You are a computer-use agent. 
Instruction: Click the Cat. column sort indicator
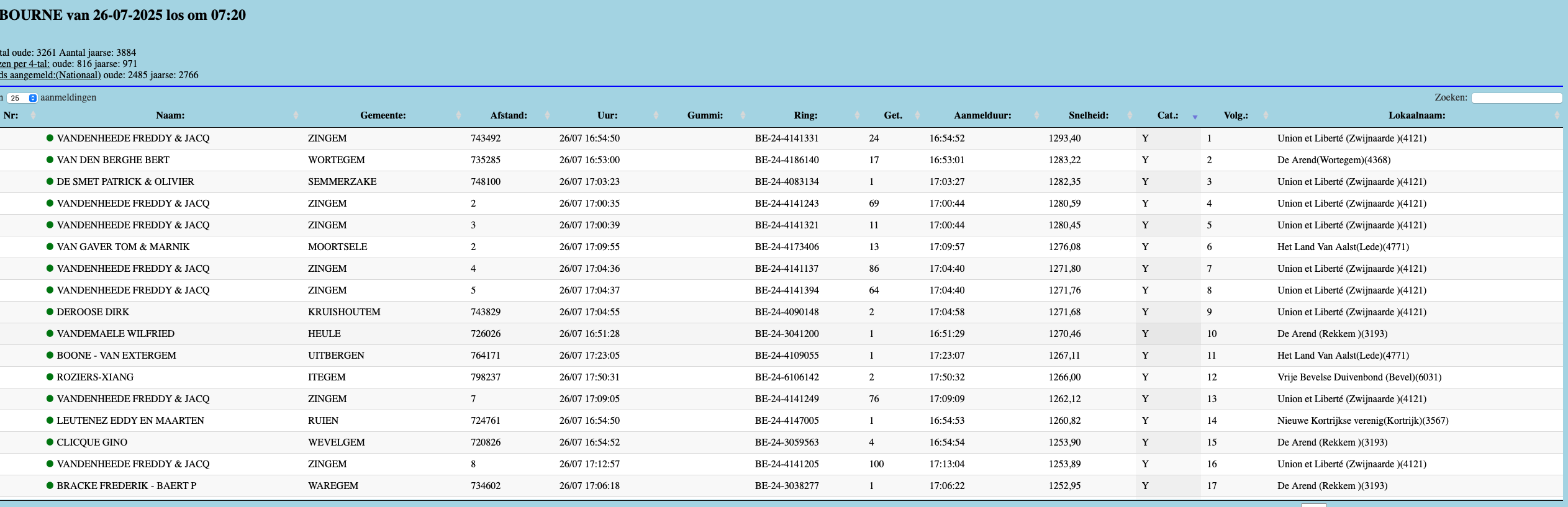pyautogui.click(x=1194, y=117)
